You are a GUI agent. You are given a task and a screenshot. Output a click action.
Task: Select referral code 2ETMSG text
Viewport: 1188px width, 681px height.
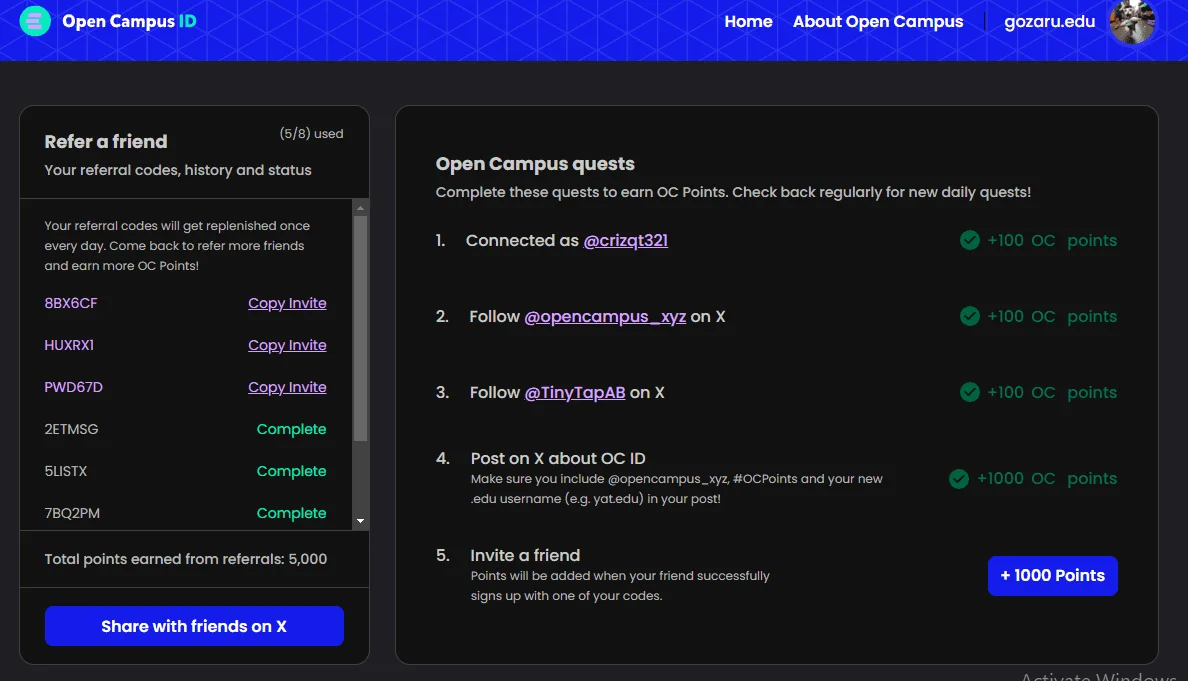tap(71, 429)
